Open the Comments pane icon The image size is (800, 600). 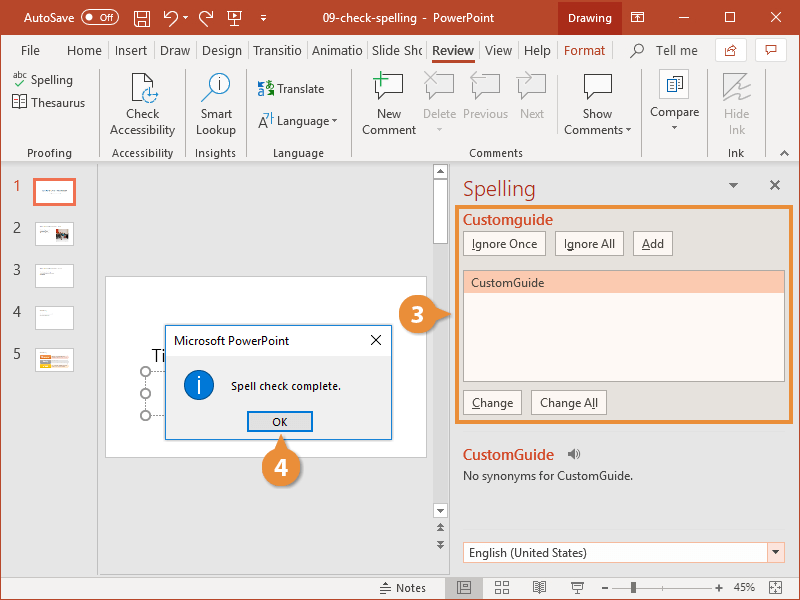tap(770, 50)
